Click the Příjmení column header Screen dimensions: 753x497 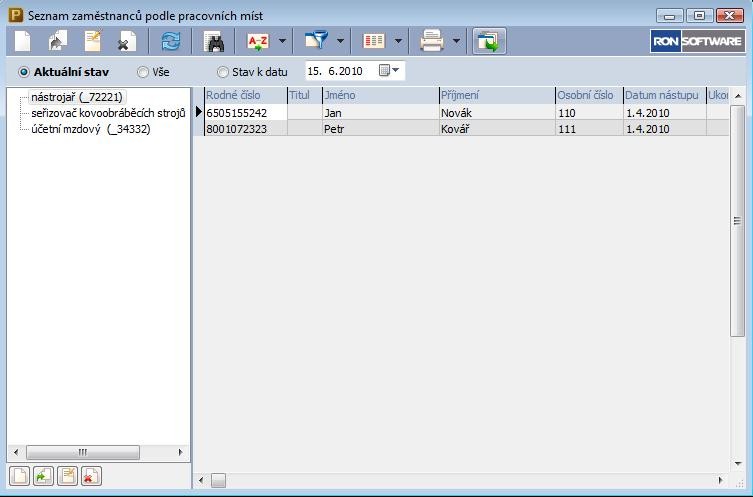pos(497,95)
